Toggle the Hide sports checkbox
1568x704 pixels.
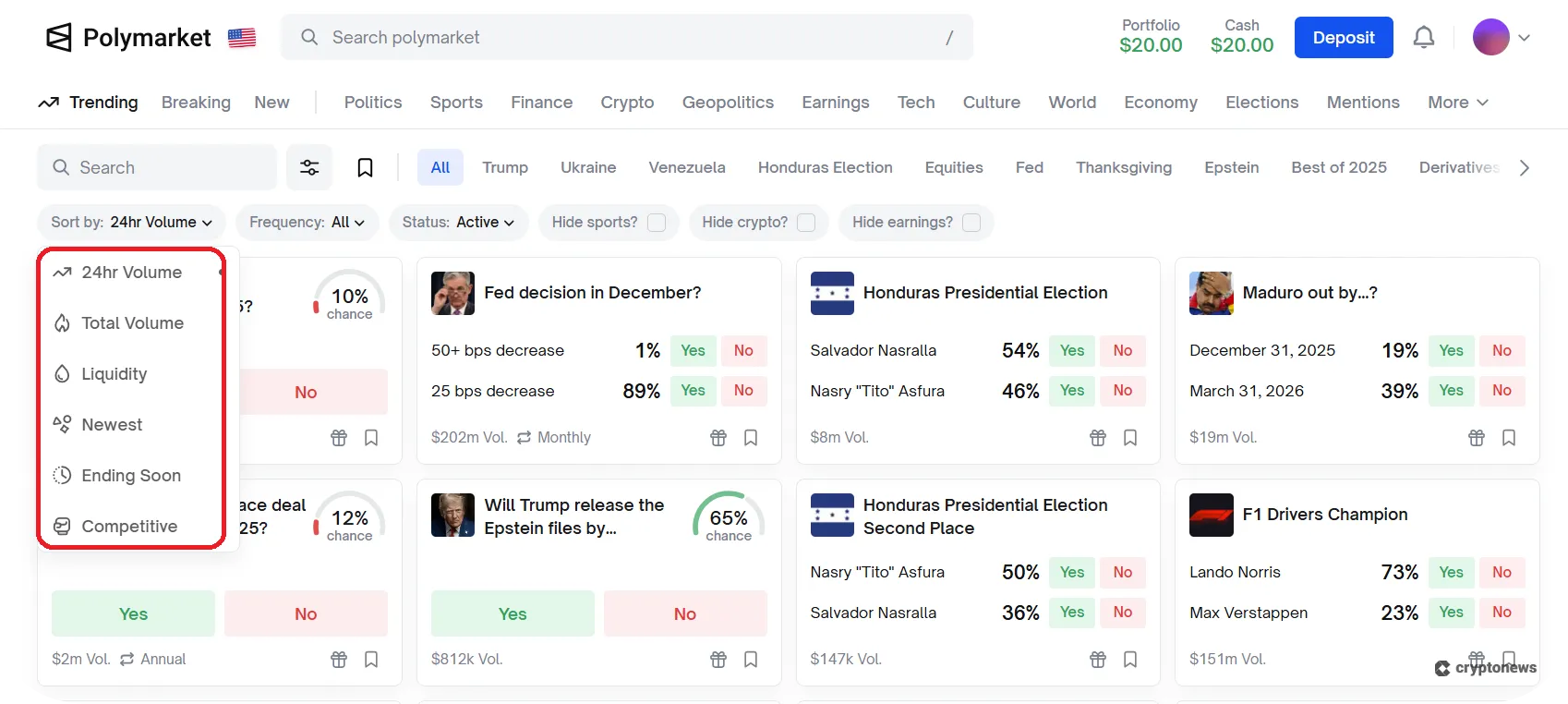tap(657, 223)
